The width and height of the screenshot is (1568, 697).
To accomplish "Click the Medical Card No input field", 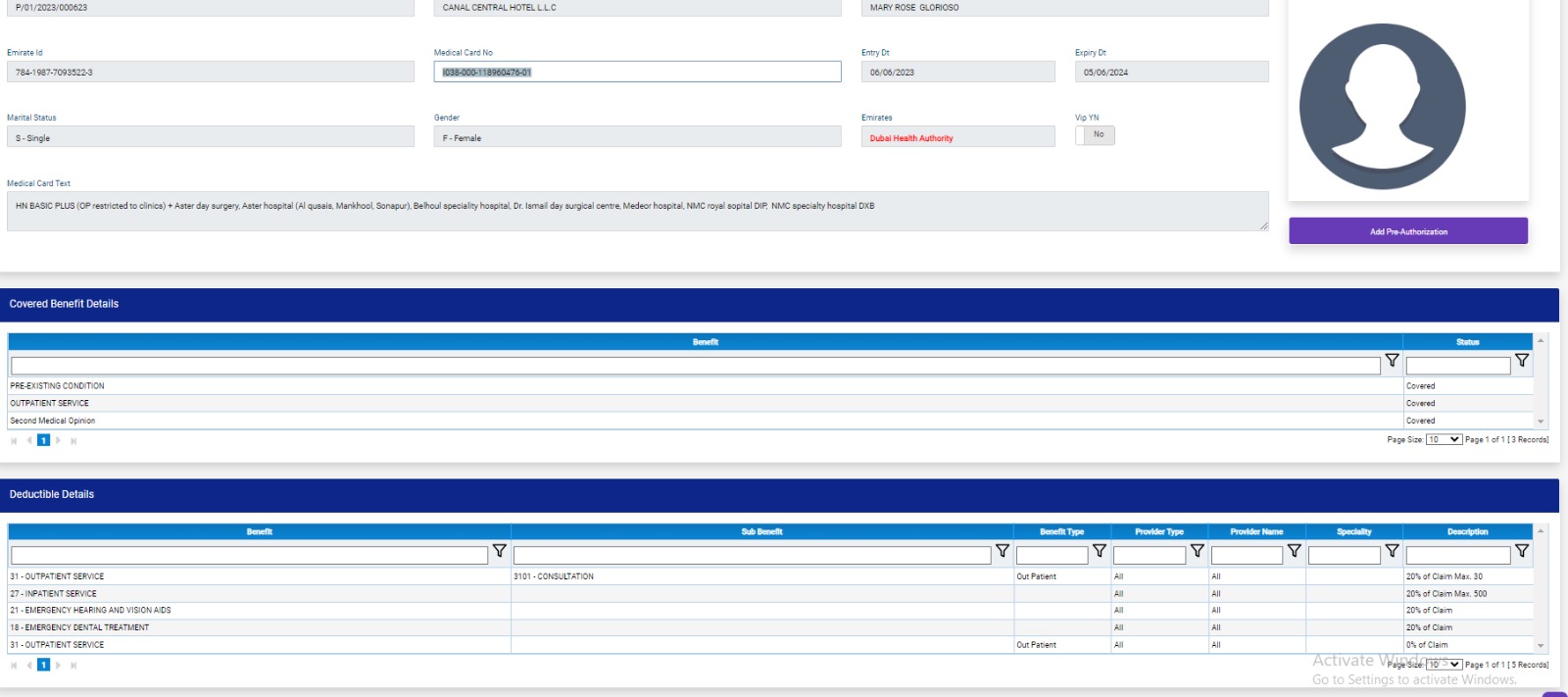I will 637,73.
